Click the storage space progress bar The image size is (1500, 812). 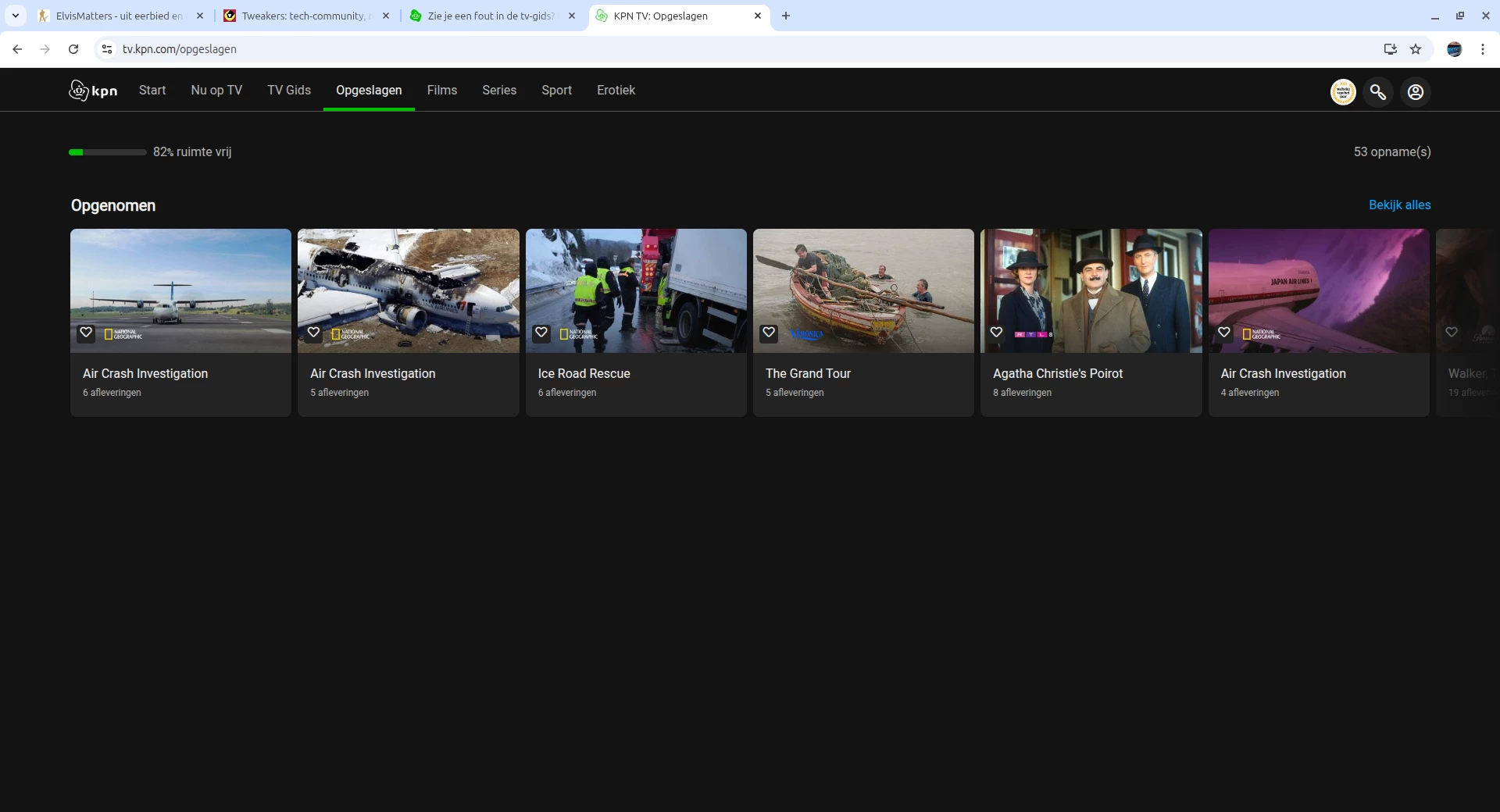[x=108, y=152]
